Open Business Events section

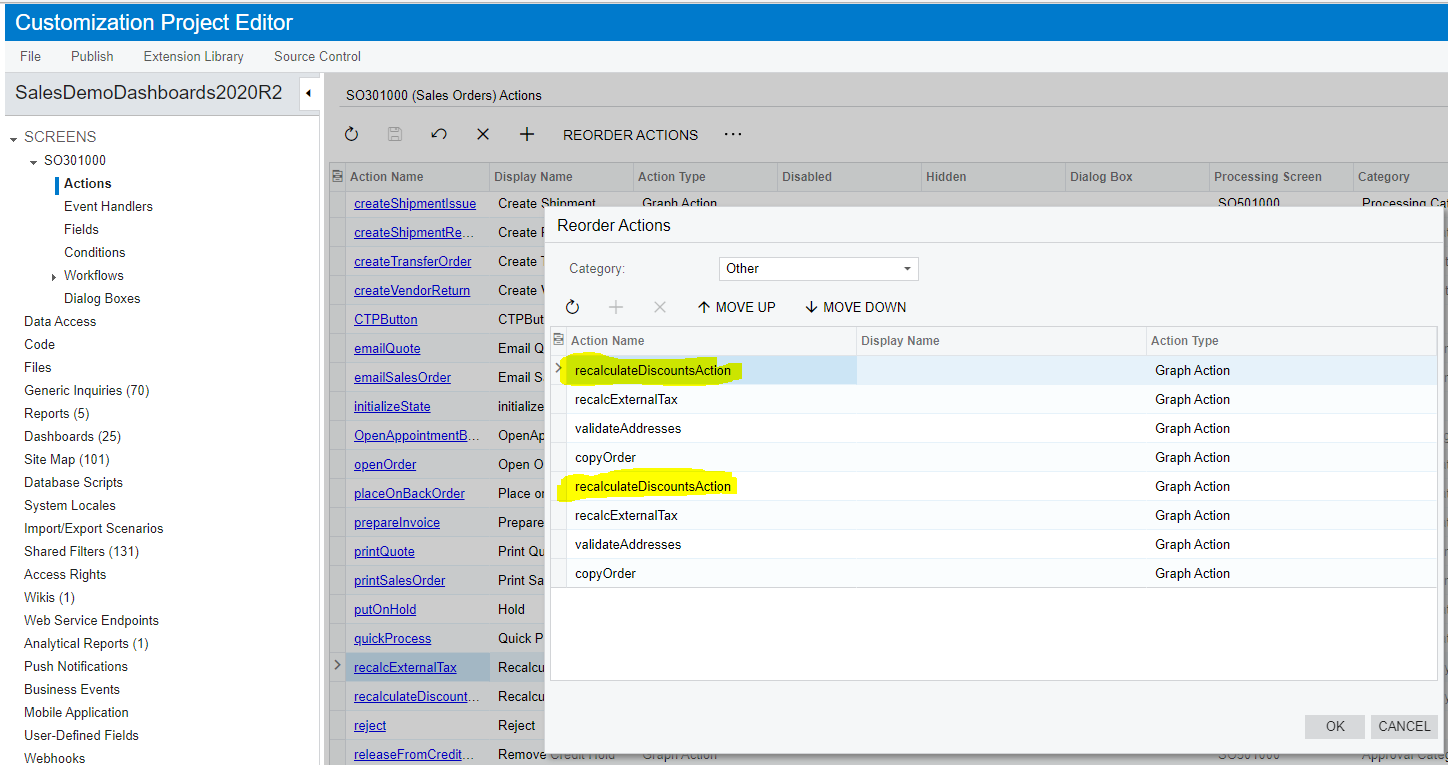[71, 689]
